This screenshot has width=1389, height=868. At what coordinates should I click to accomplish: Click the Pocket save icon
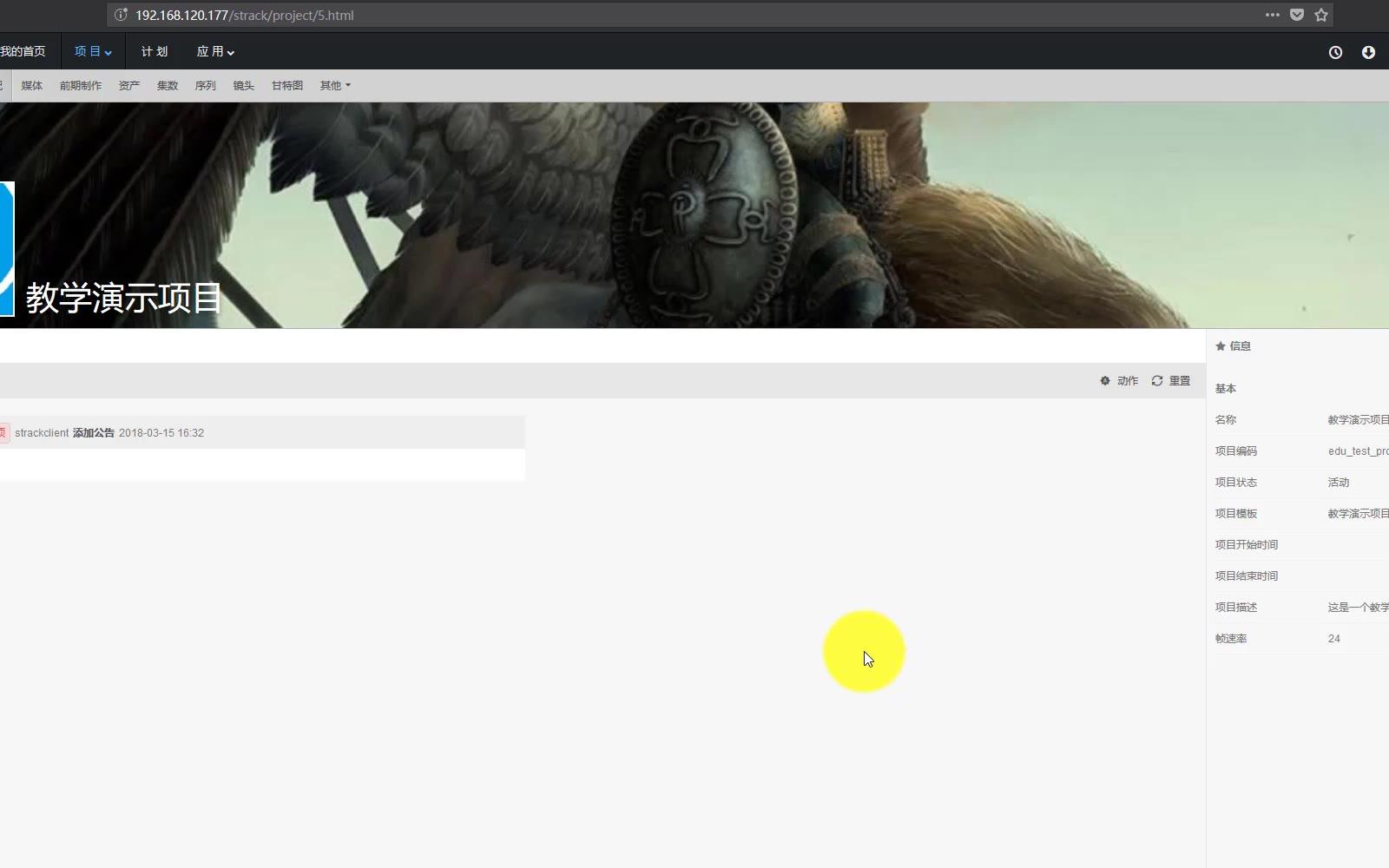click(x=1297, y=15)
